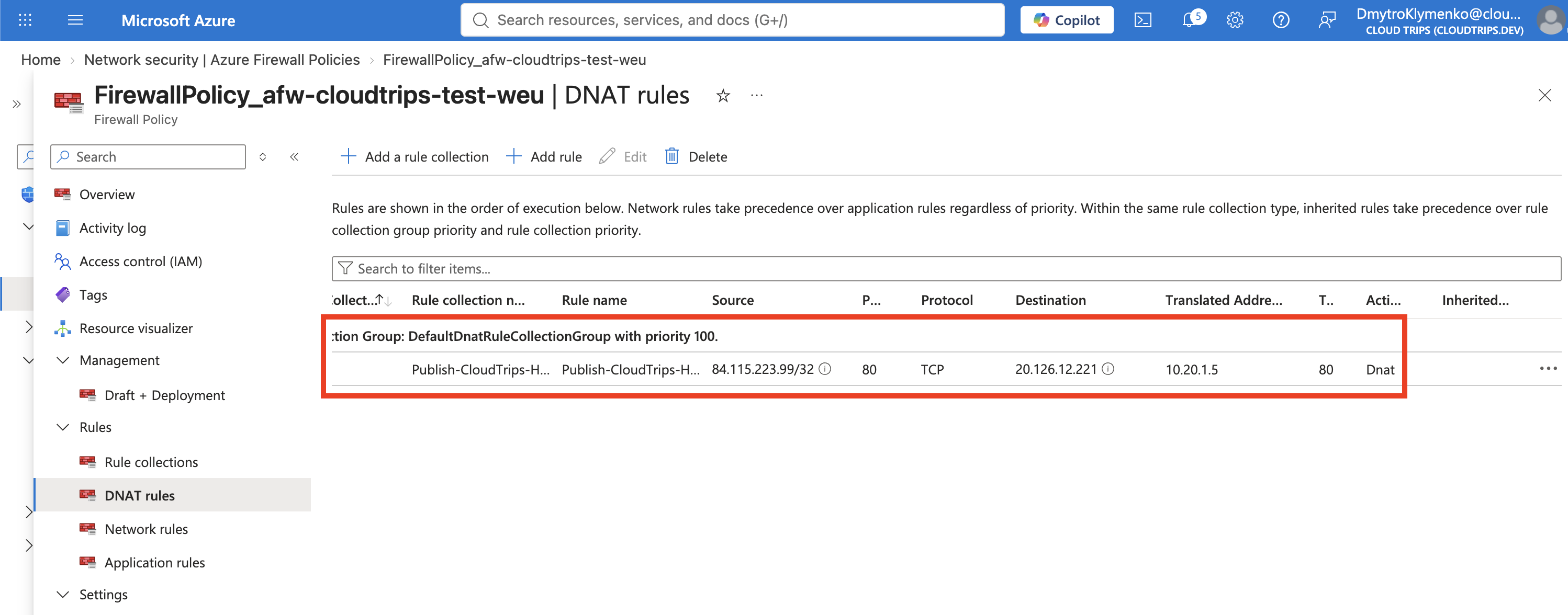
Task: Click the Overview firewall icon
Action: (x=62, y=195)
